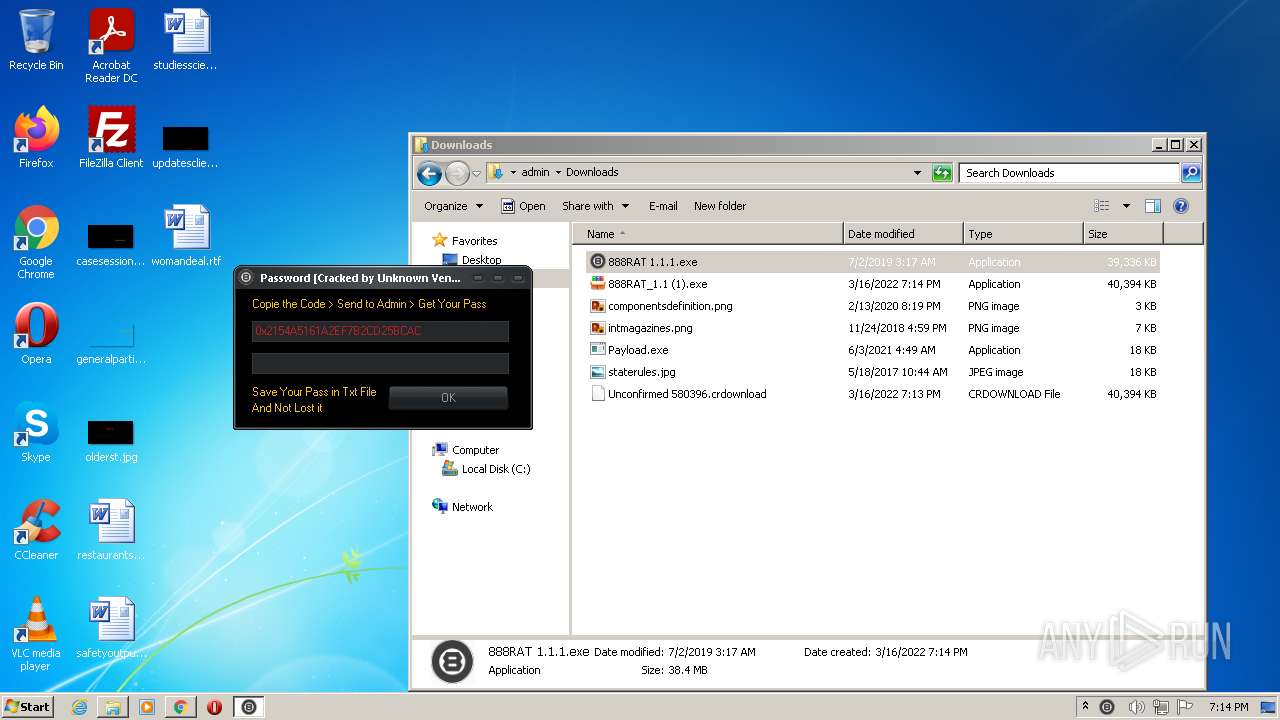Click the volume tray icon
The image size is (1280, 720).
tap(1136, 707)
